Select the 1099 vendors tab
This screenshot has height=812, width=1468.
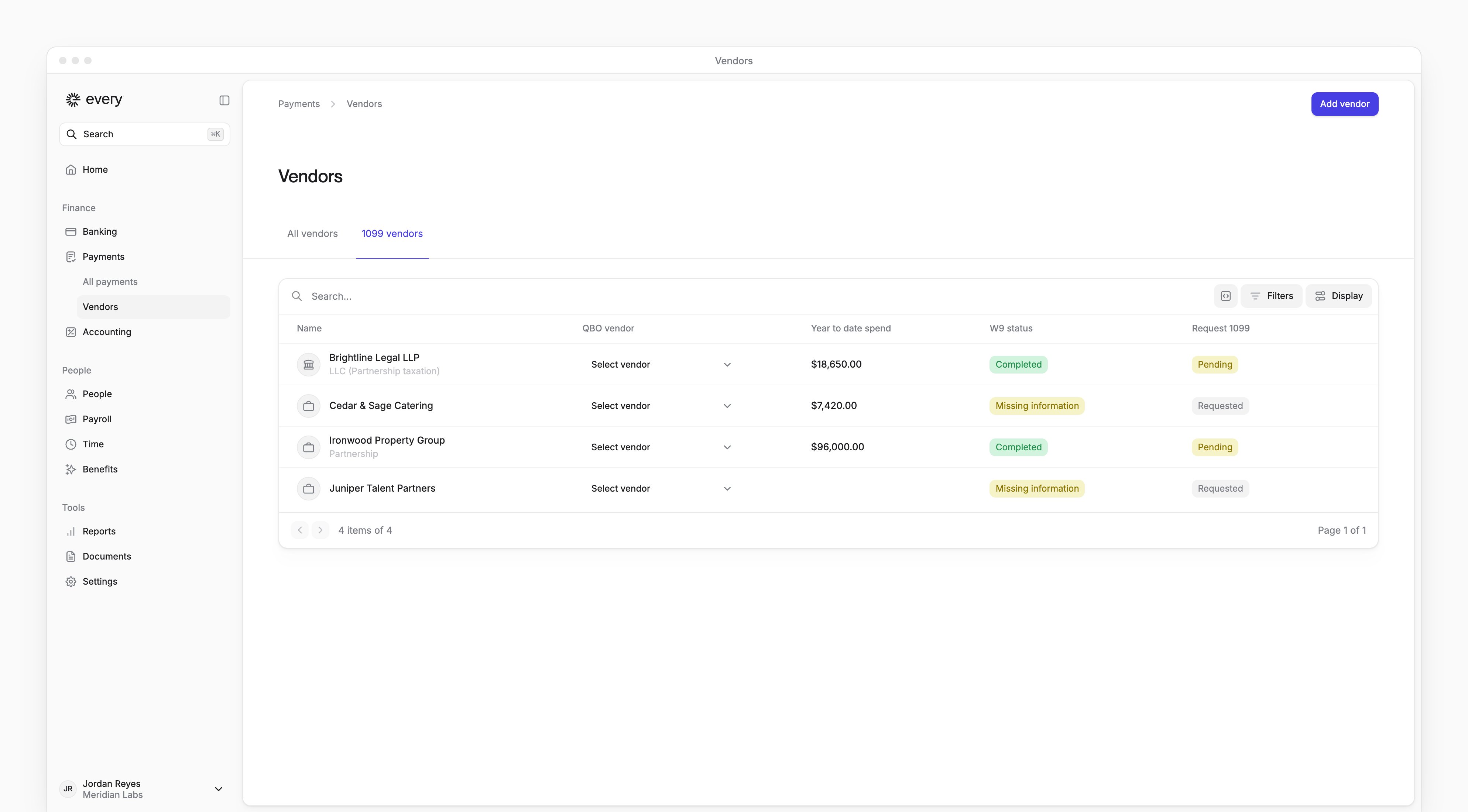(x=392, y=234)
